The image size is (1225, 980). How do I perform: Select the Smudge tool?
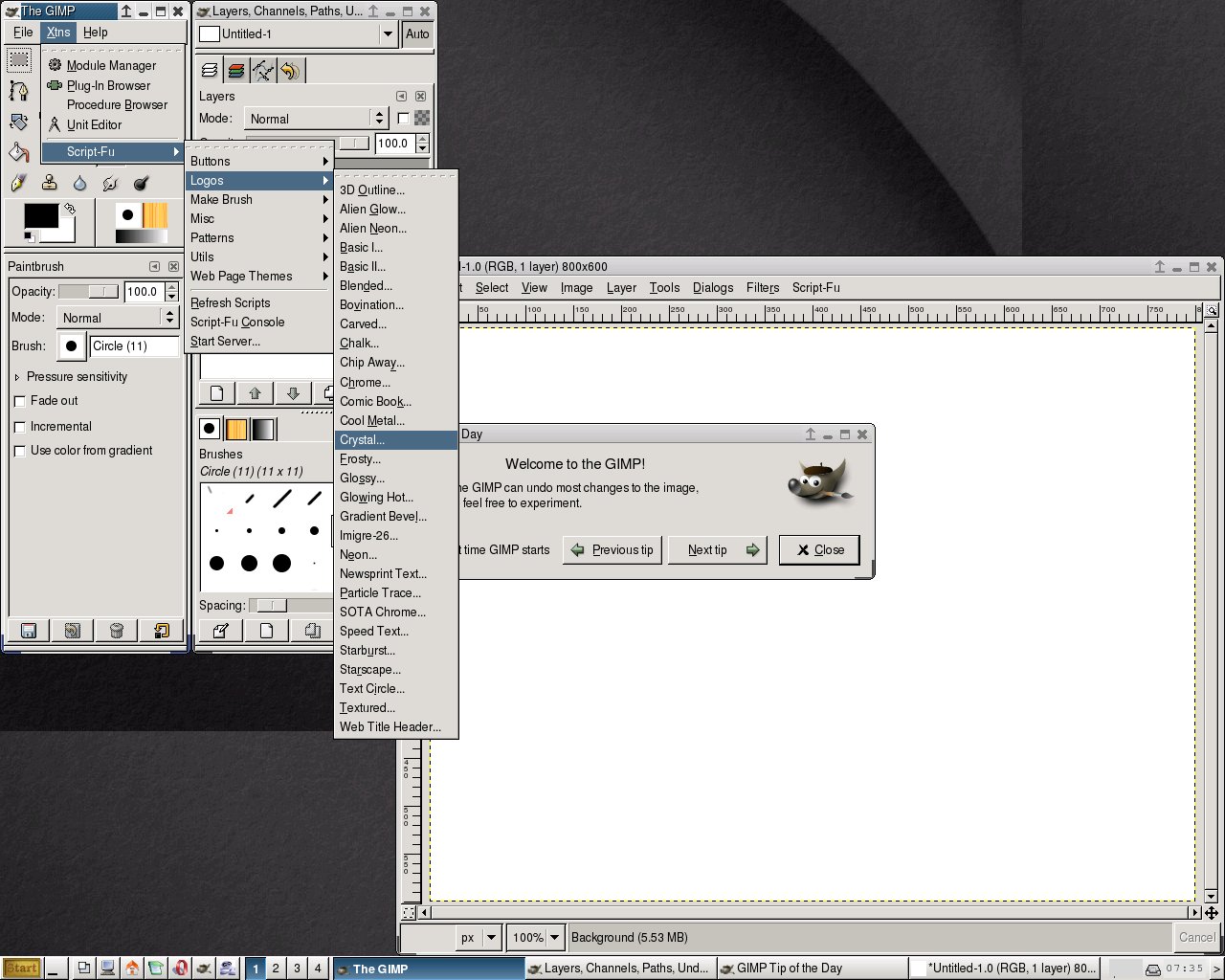(x=111, y=183)
